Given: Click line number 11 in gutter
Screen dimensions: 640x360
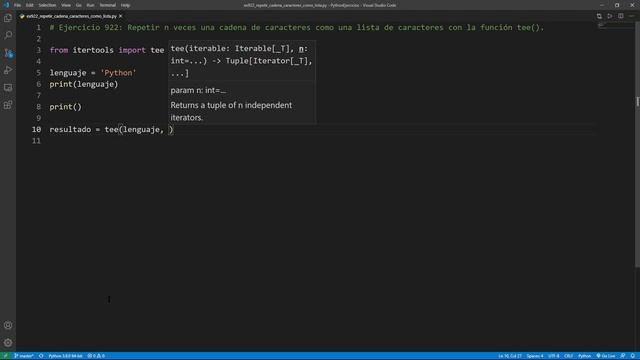Looking at the screenshot, I should (x=36, y=141).
